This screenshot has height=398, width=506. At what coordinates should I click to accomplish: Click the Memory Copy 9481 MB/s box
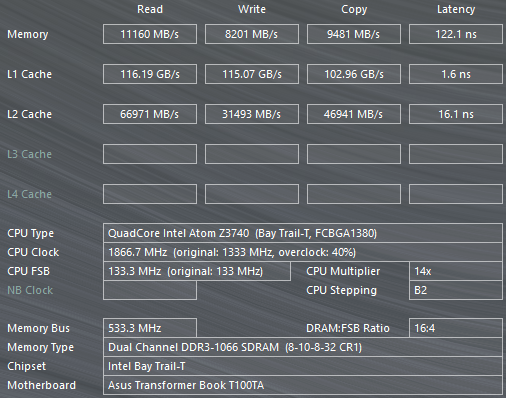354,34
